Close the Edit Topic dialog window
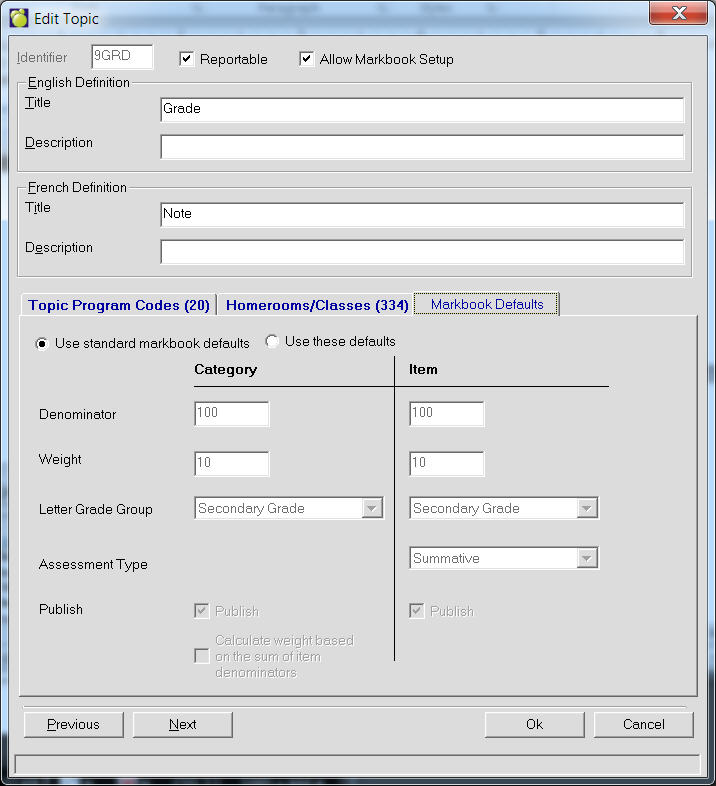 (x=680, y=15)
